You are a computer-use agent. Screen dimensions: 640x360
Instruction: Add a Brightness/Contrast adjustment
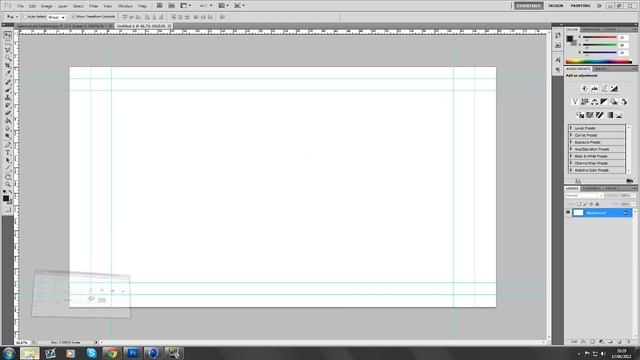click(x=584, y=89)
